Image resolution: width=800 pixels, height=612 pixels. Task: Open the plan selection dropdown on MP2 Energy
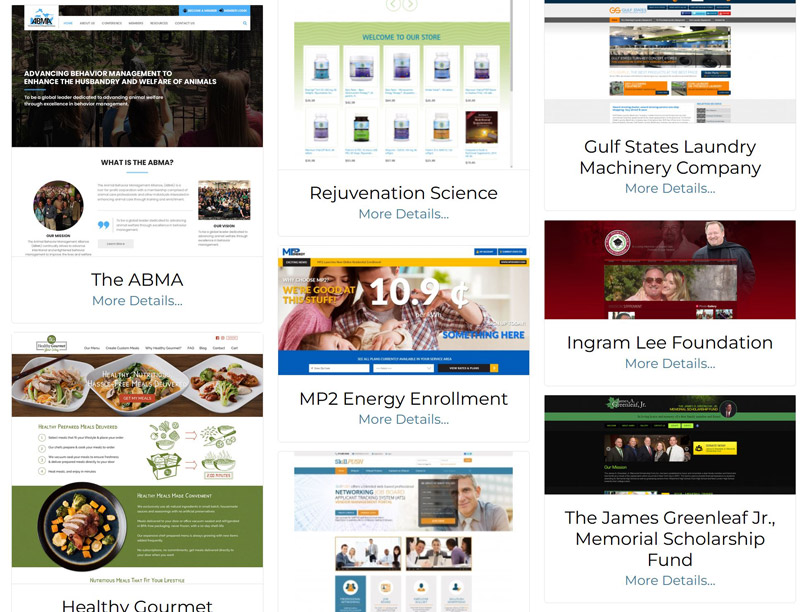tap(403, 368)
